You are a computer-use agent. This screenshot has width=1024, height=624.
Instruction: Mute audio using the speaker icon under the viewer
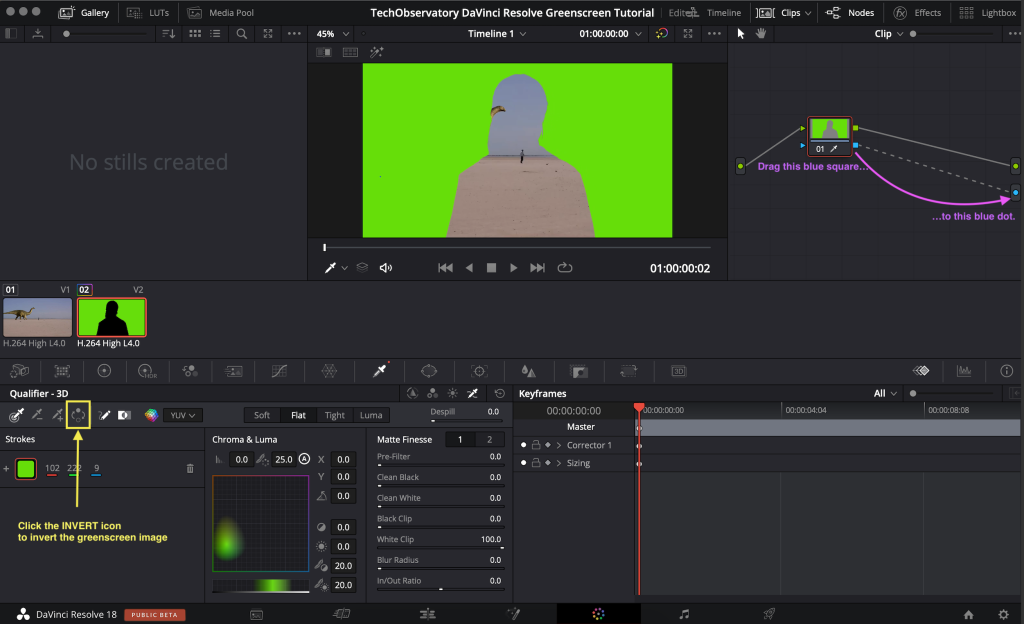(x=384, y=267)
